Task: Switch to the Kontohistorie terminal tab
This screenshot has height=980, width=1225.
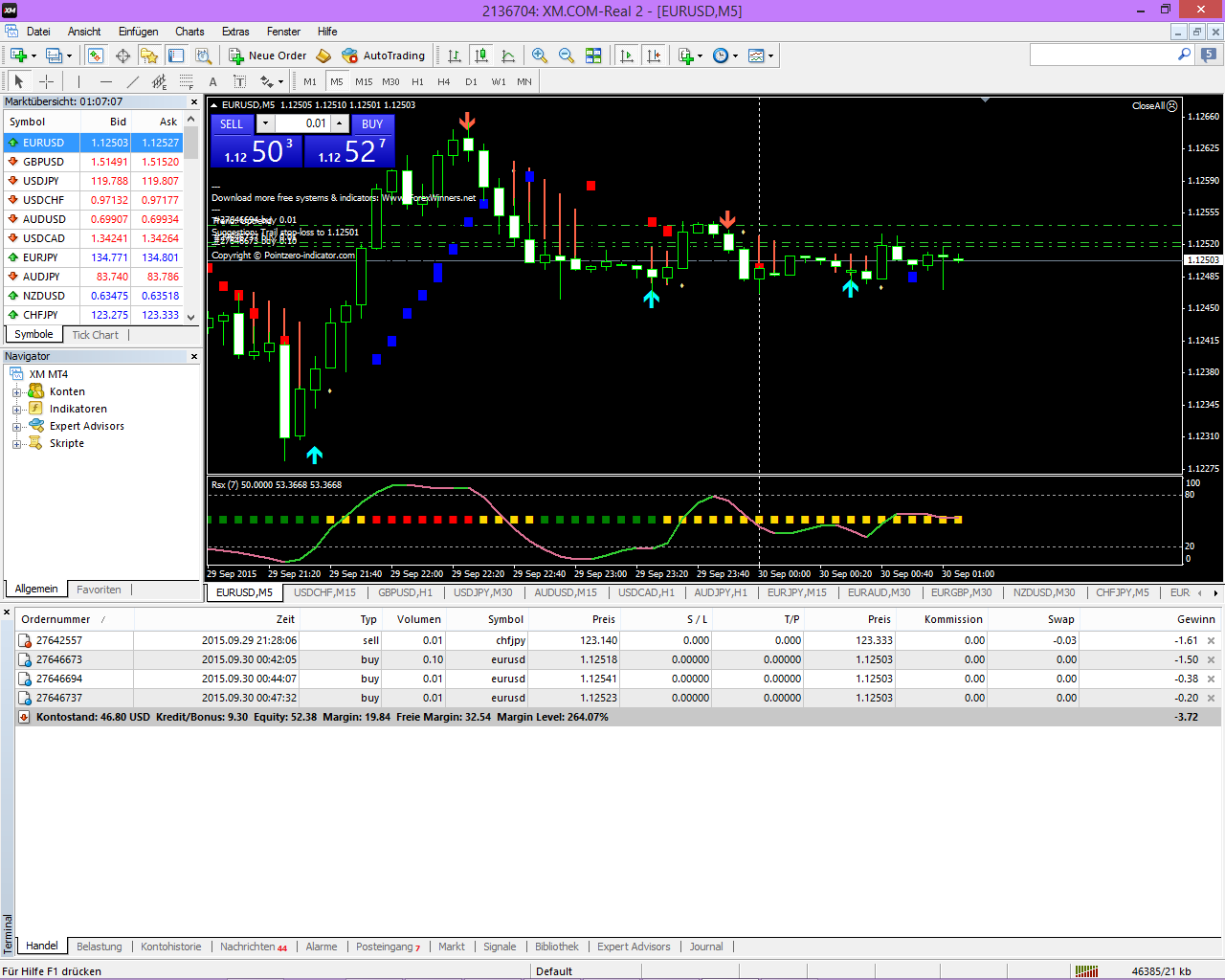Action: coord(171,947)
